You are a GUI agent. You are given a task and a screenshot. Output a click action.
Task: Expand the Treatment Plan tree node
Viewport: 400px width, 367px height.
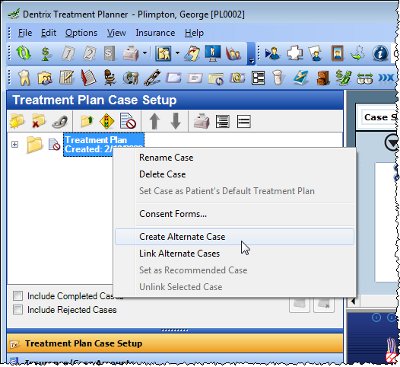(x=14, y=144)
